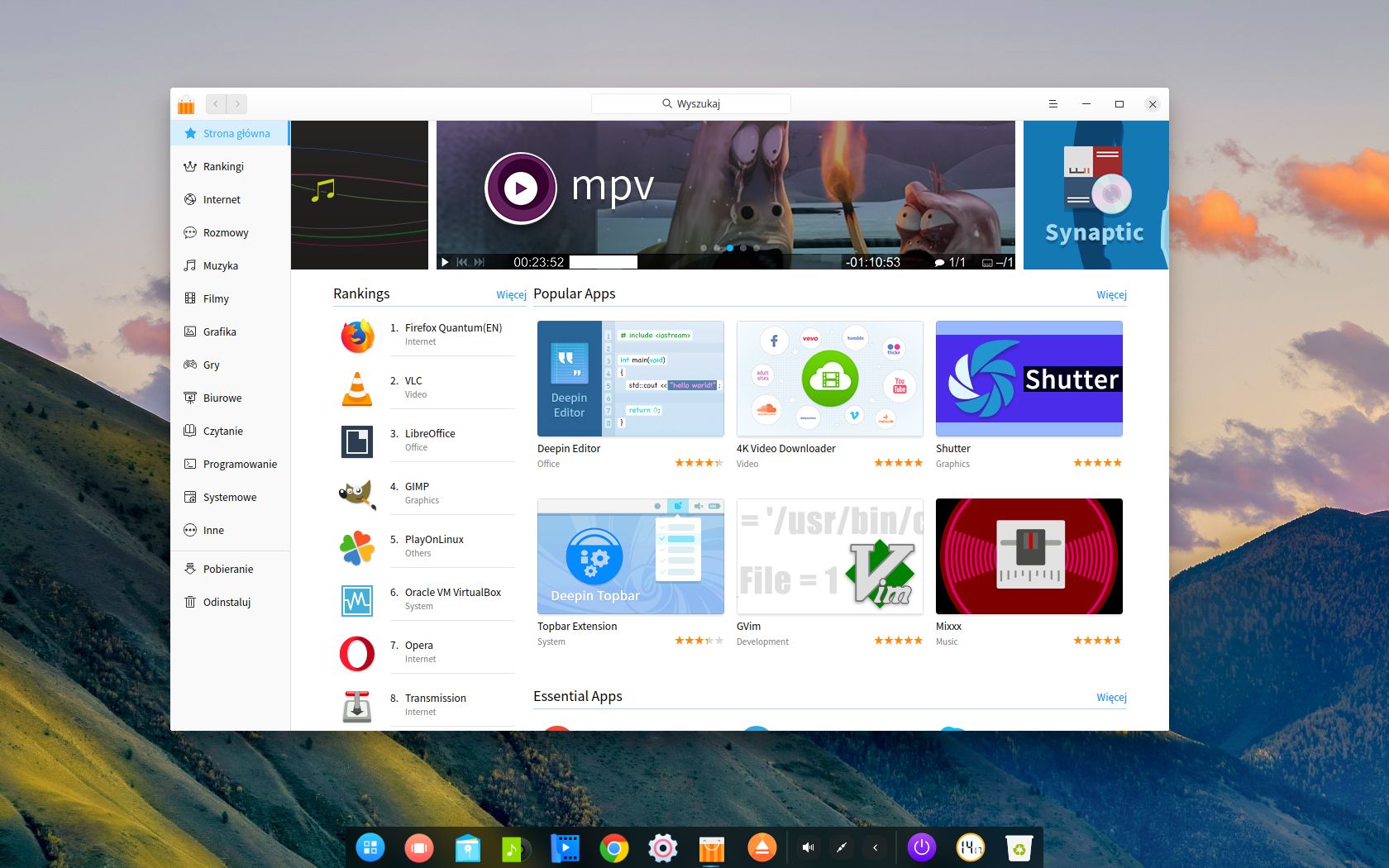Open the launcher icon in the dock

[370, 847]
